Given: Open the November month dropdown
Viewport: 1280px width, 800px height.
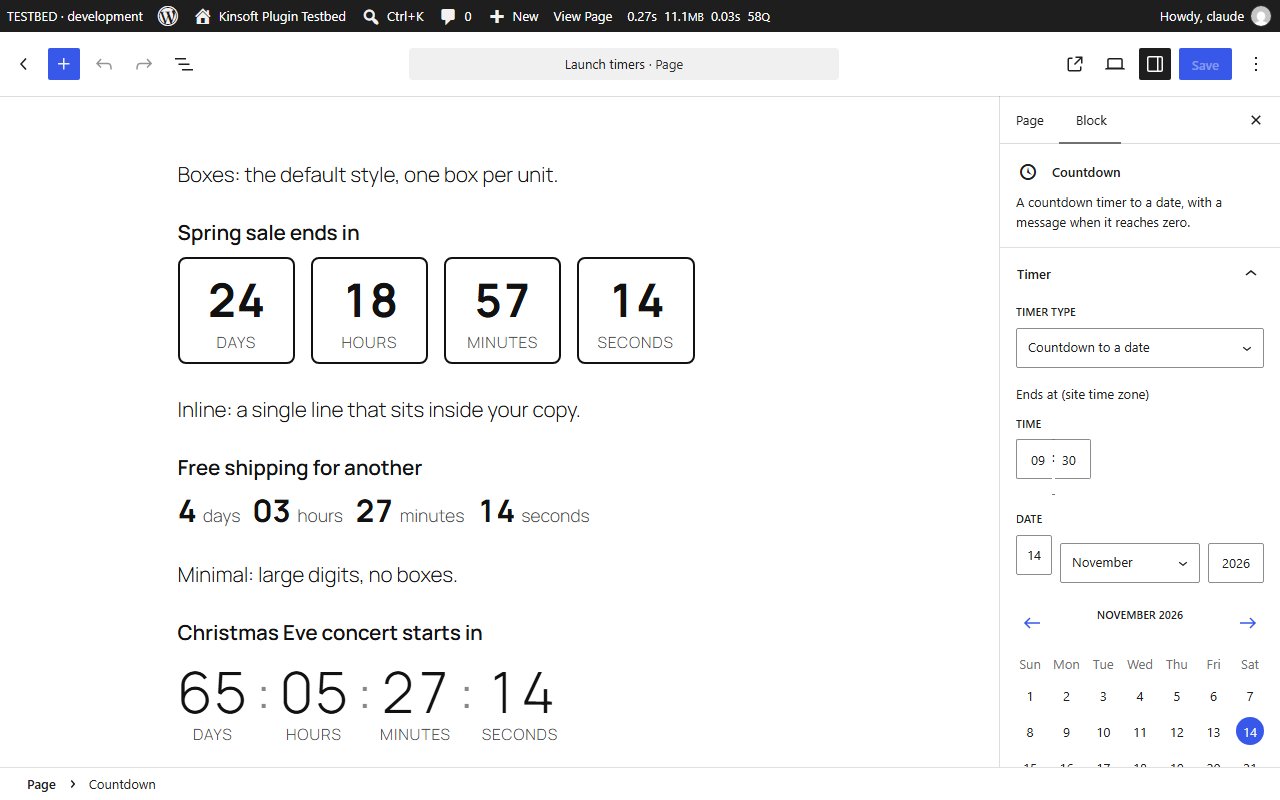Looking at the screenshot, I should pos(1130,563).
